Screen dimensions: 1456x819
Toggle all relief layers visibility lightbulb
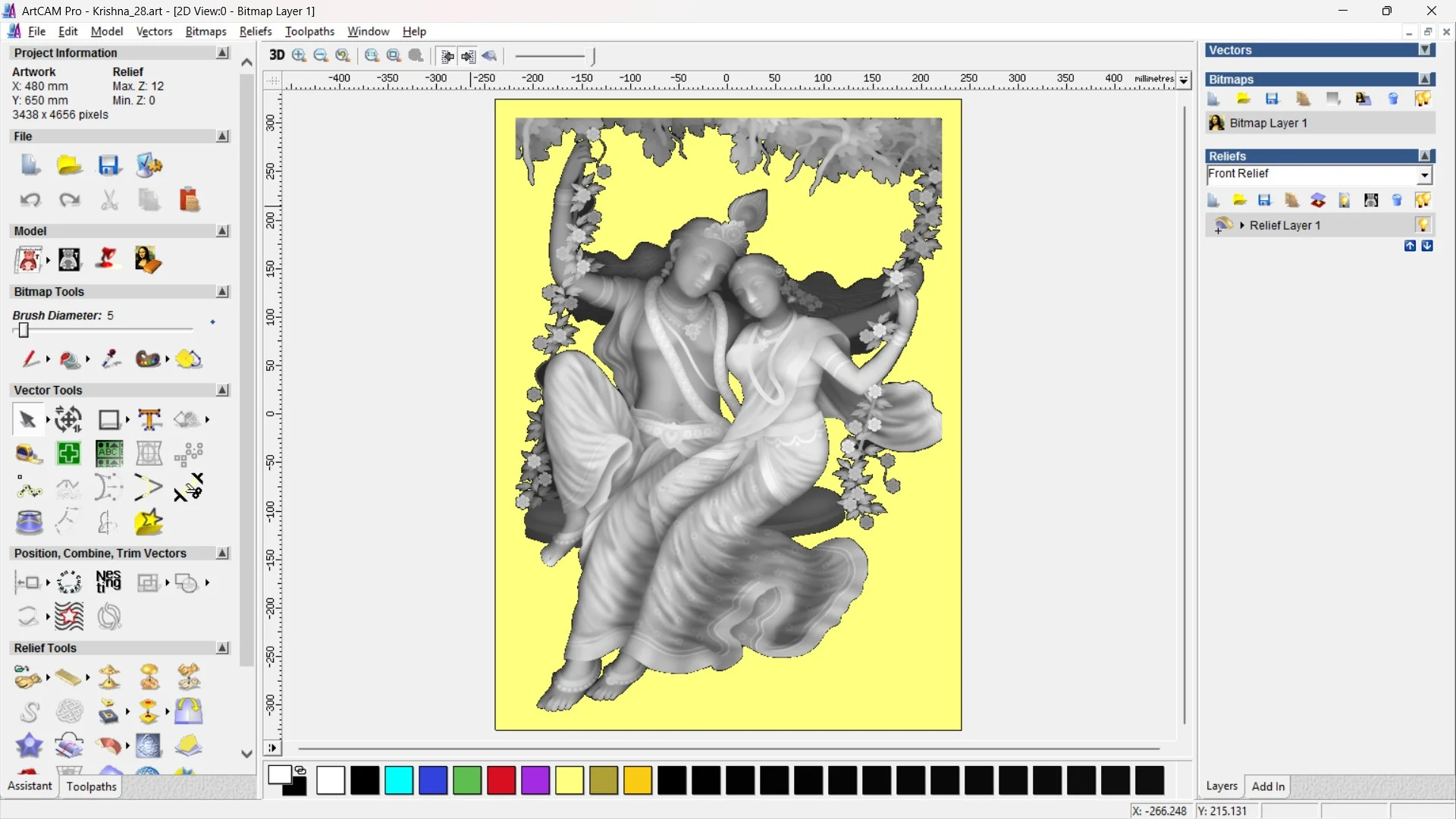coord(1423,200)
